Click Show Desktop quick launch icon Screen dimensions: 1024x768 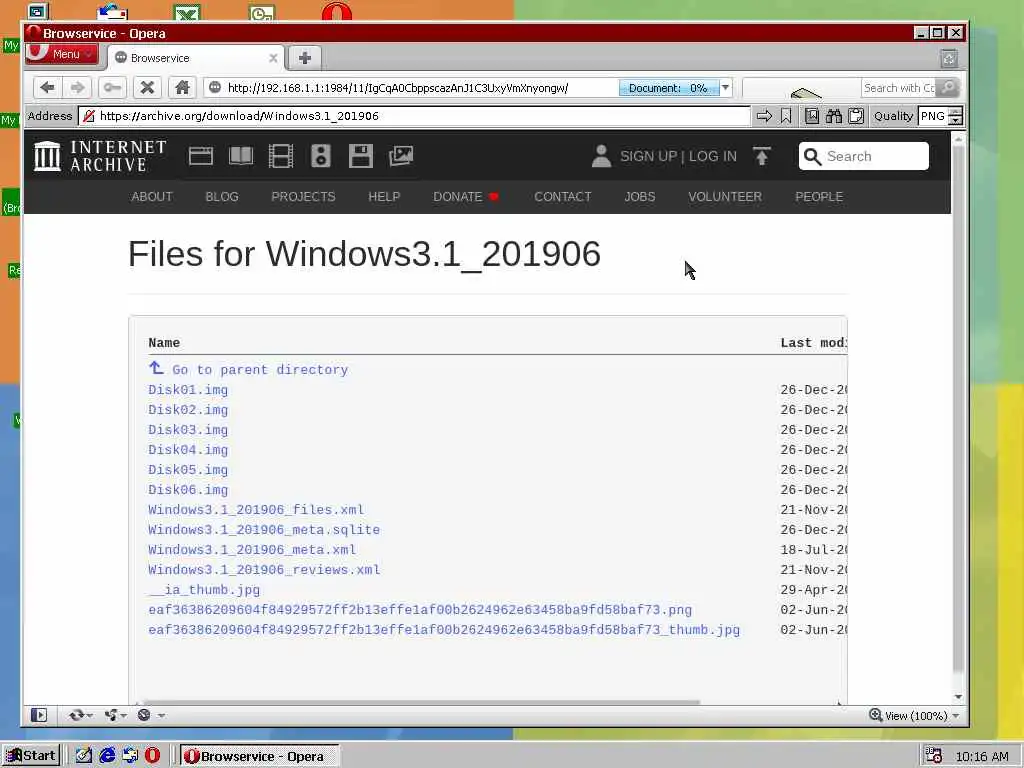click(84, 756)
